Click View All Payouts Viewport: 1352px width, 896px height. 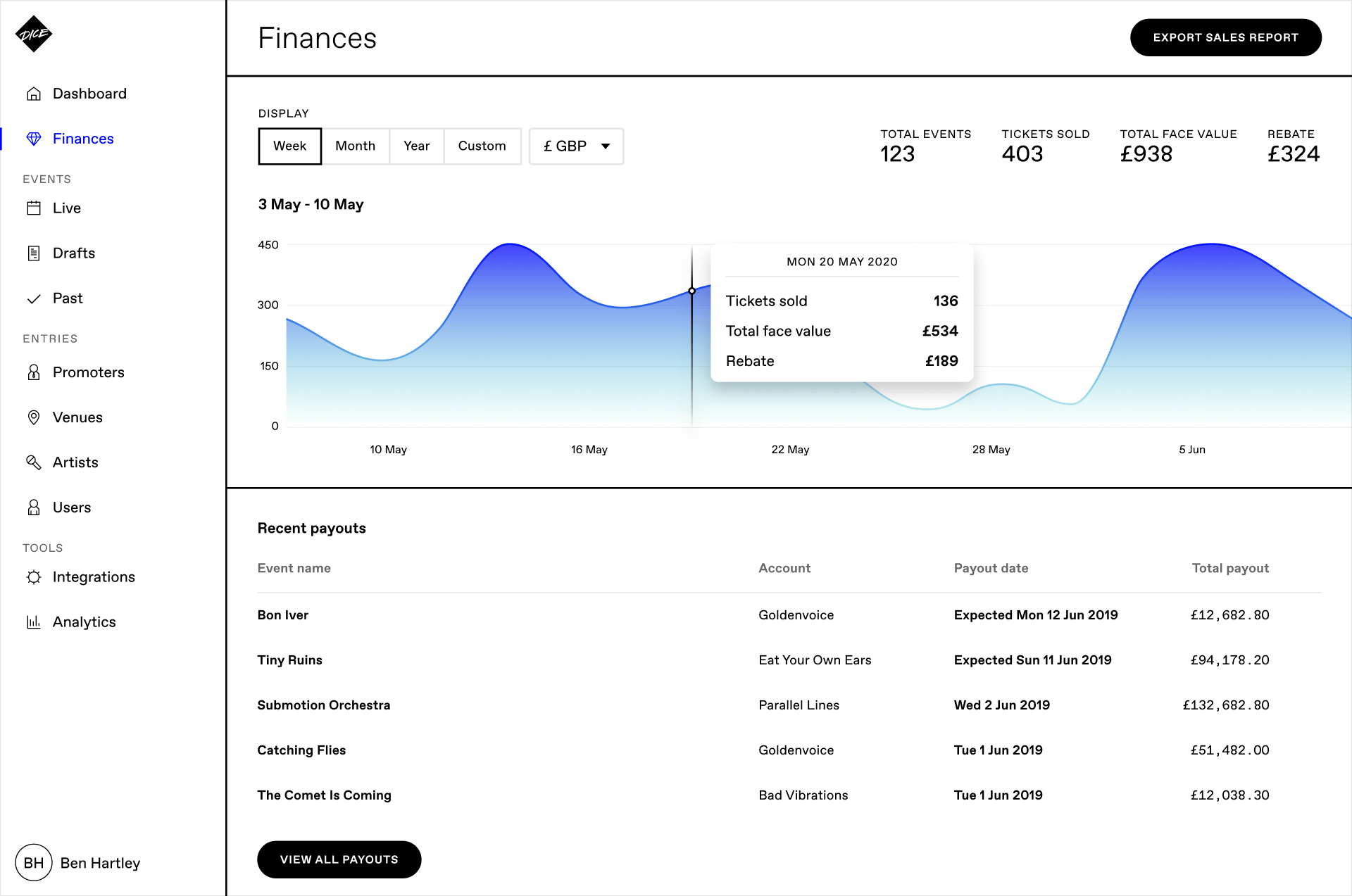coord(339,859)
